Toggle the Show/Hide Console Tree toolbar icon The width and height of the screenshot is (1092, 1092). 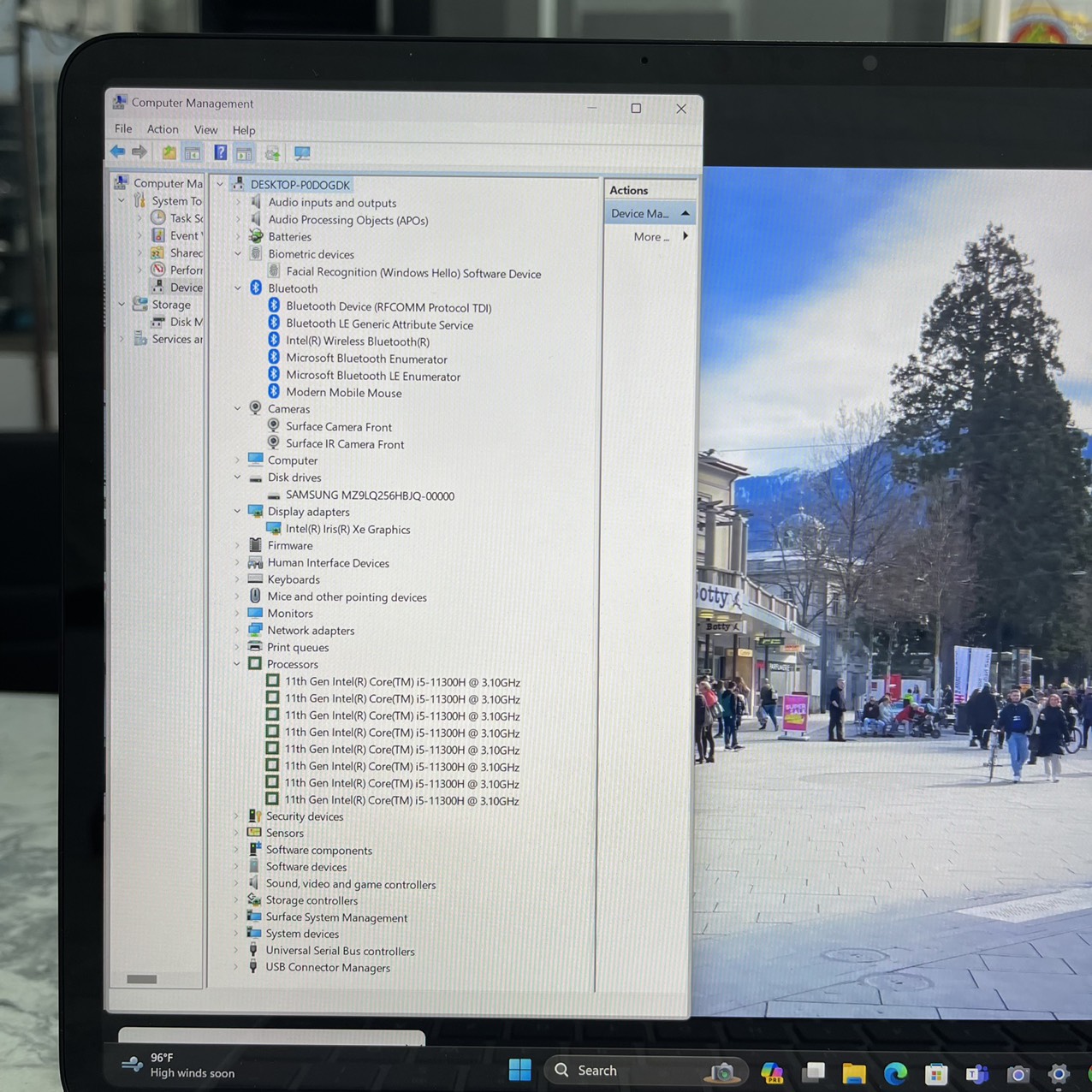[x=193, y=153]
